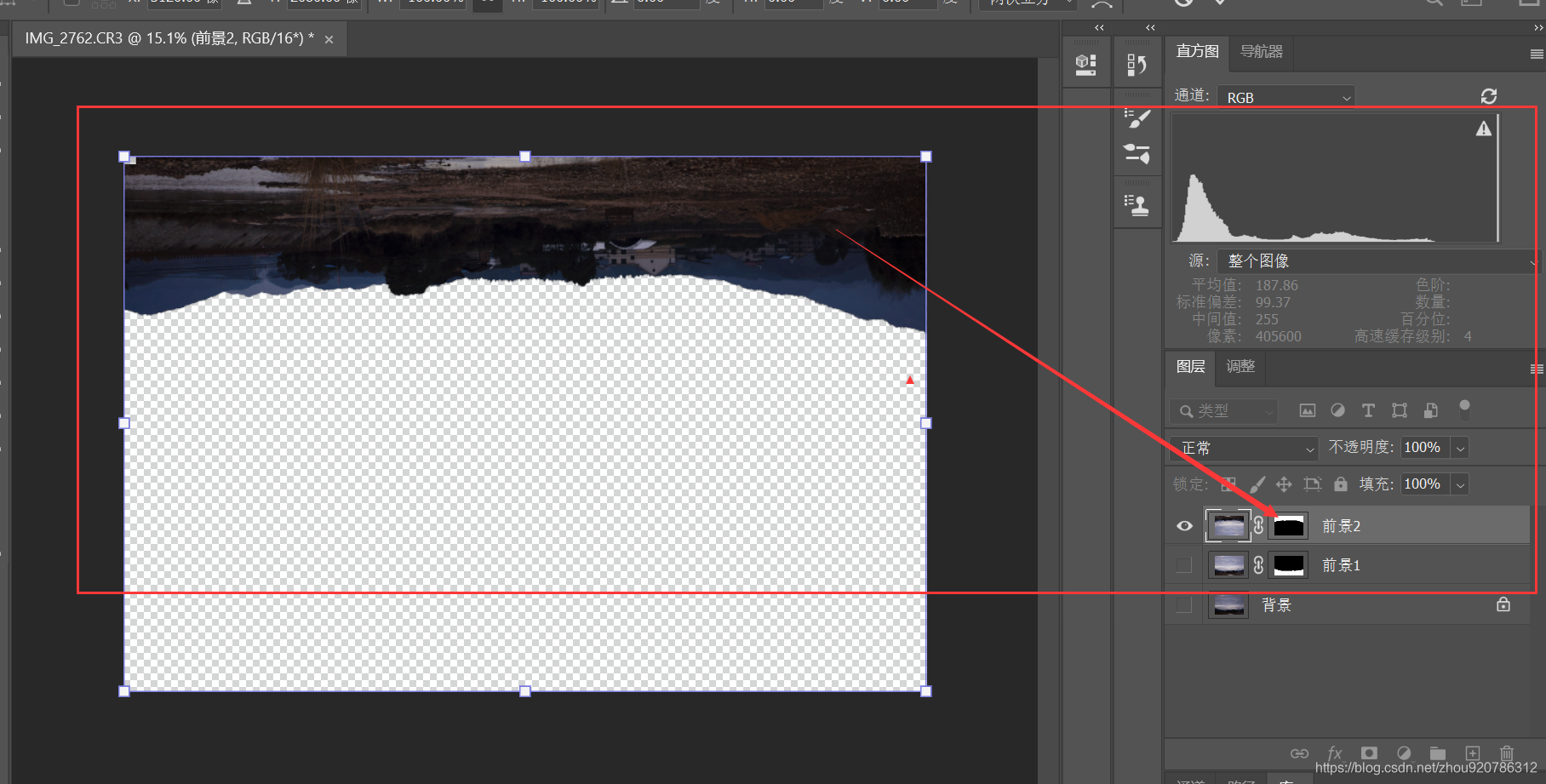Open the Brush Settings panel icon
Image resolution: width=1546 pixels, height=784 pixels.
coord(1137,153)
